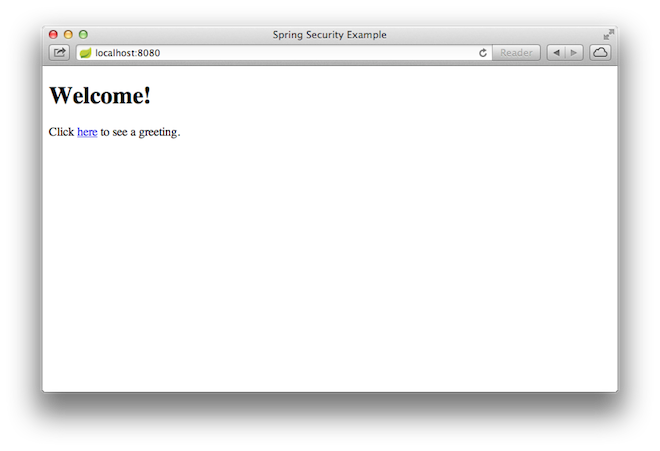Click the Share button in the toolbar
The width and height of the screenshot is (660, 451).
coord(59,53)
